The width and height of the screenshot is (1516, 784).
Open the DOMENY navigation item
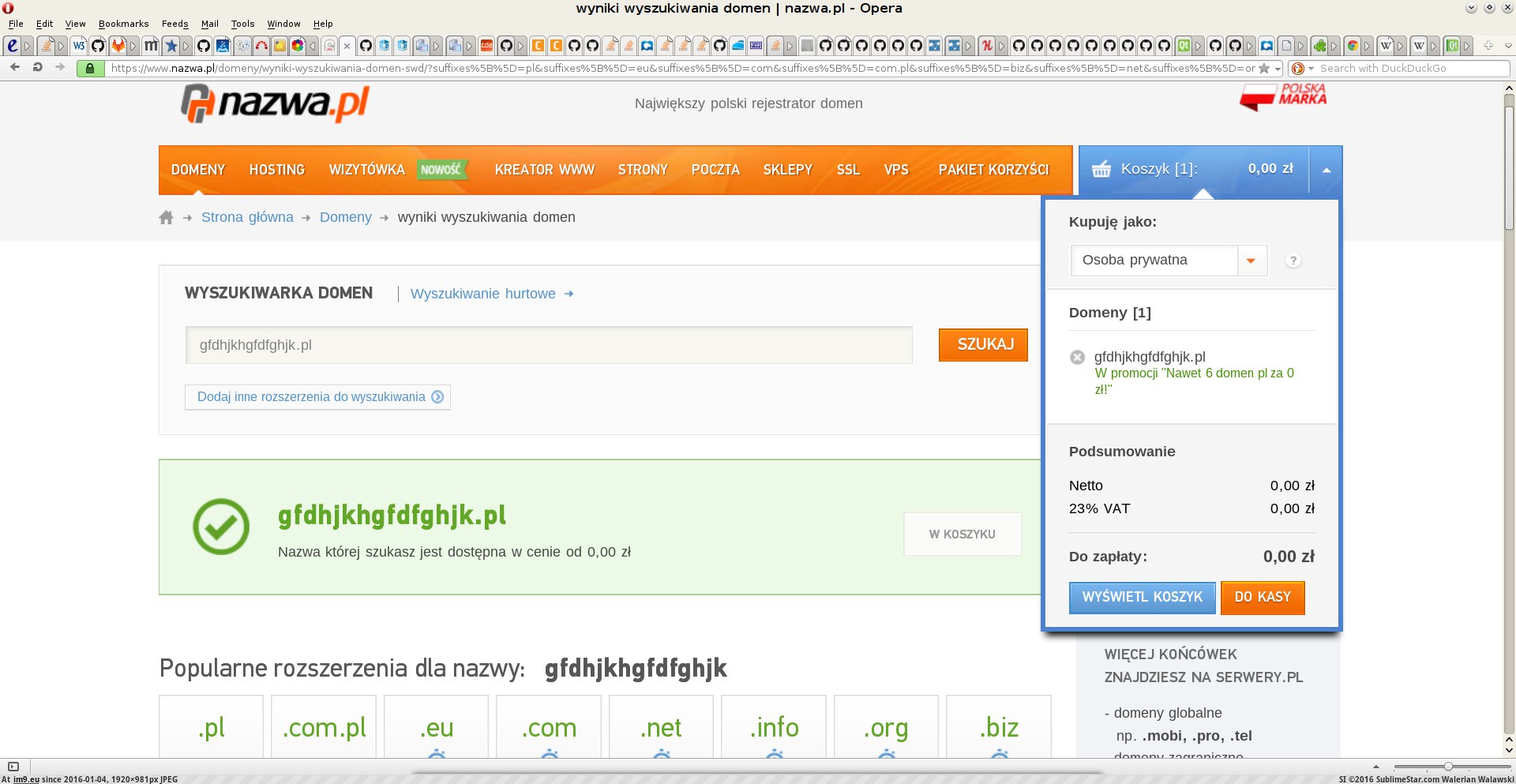point(198,170)
